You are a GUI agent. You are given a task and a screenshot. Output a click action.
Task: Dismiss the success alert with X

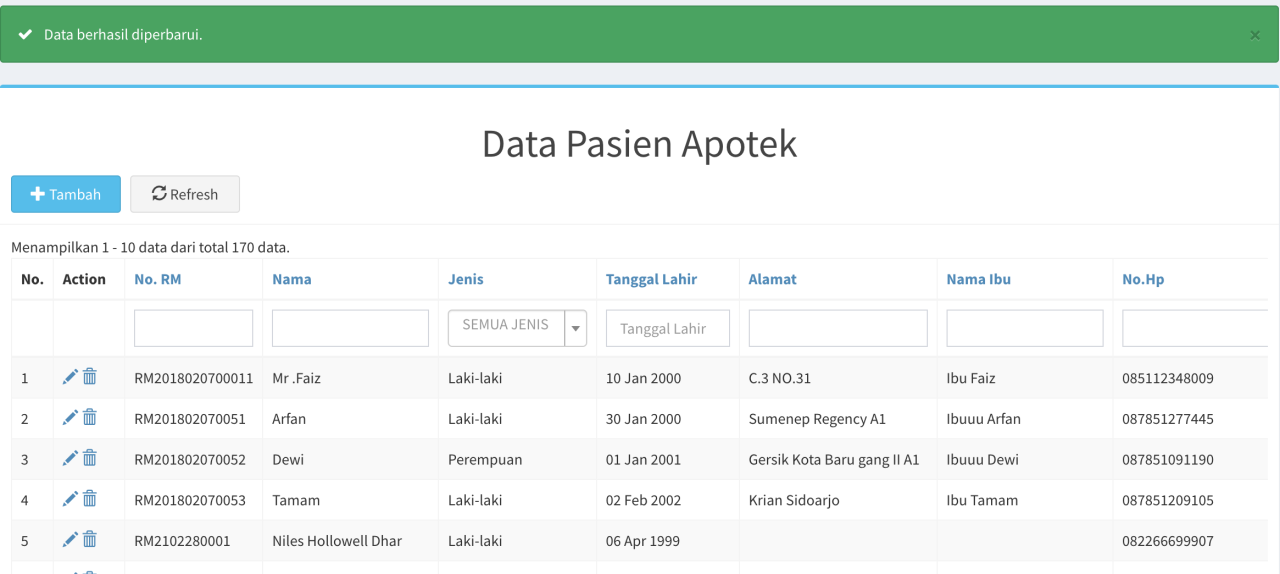(1255, 35)
